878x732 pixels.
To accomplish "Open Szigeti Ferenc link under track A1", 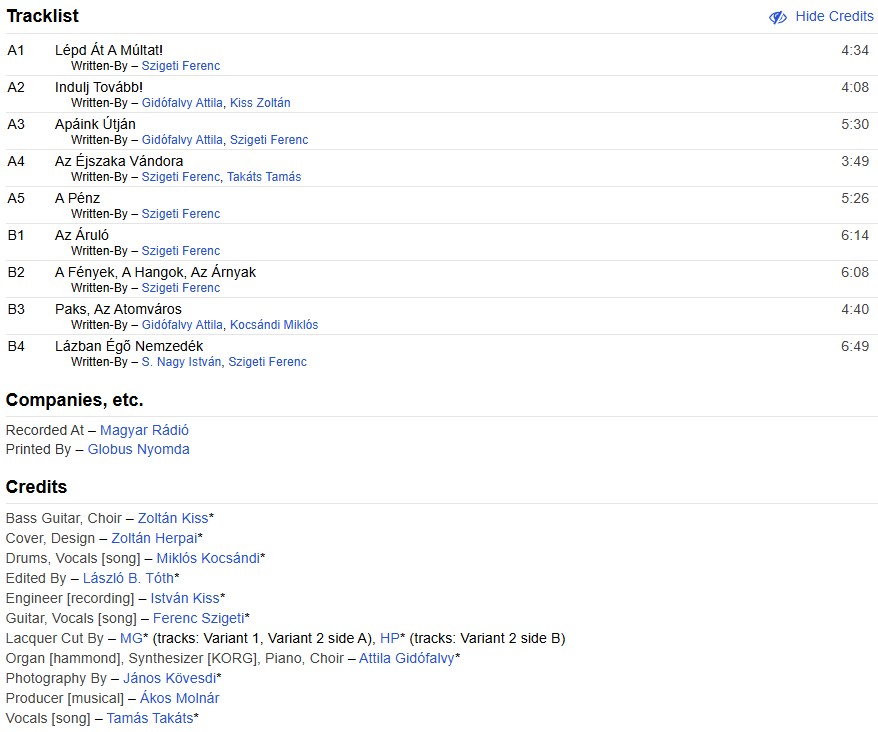I will tap(180, 66).
